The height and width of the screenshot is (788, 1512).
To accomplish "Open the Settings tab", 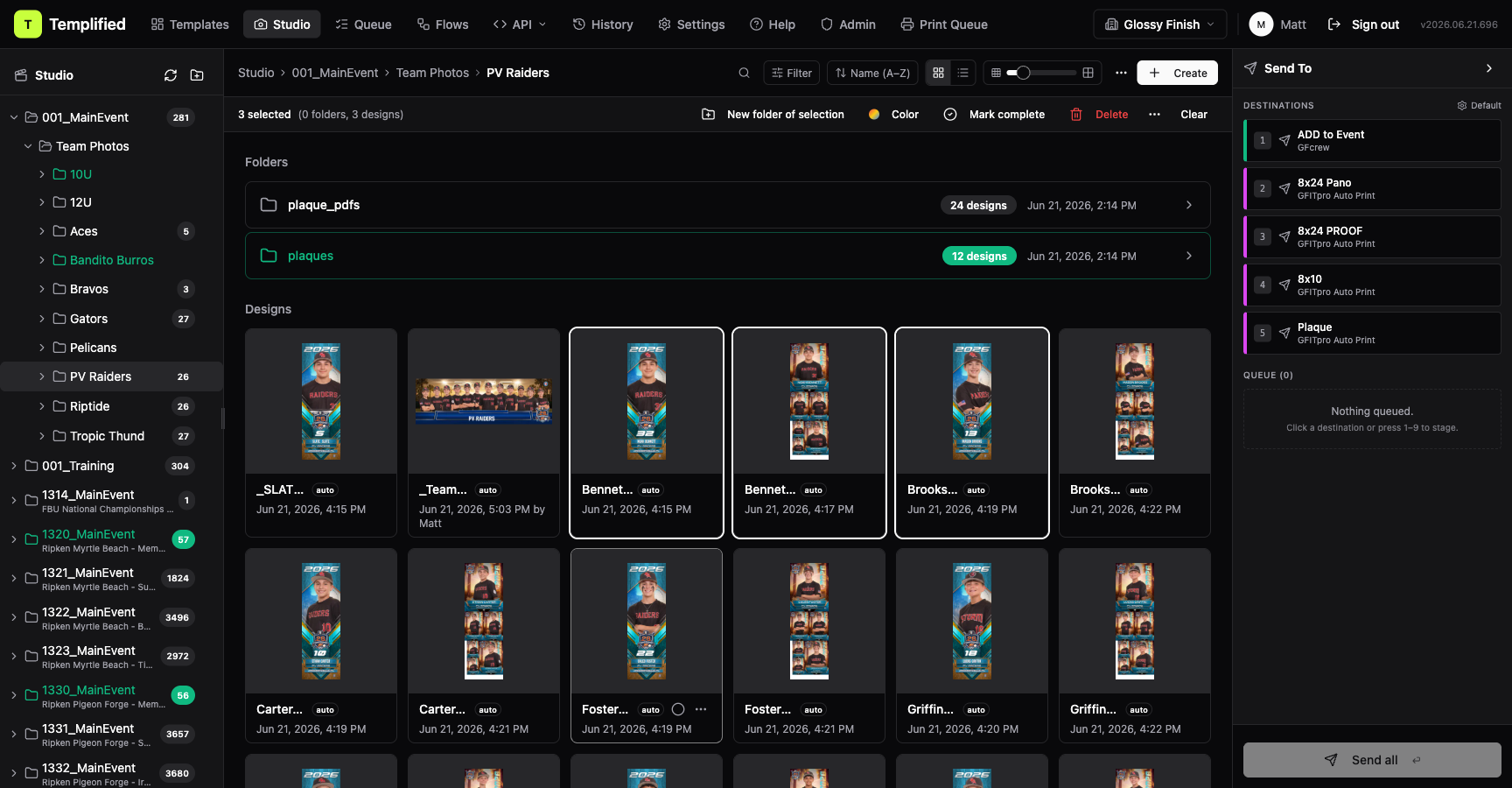I will click(x=691, y=25).
